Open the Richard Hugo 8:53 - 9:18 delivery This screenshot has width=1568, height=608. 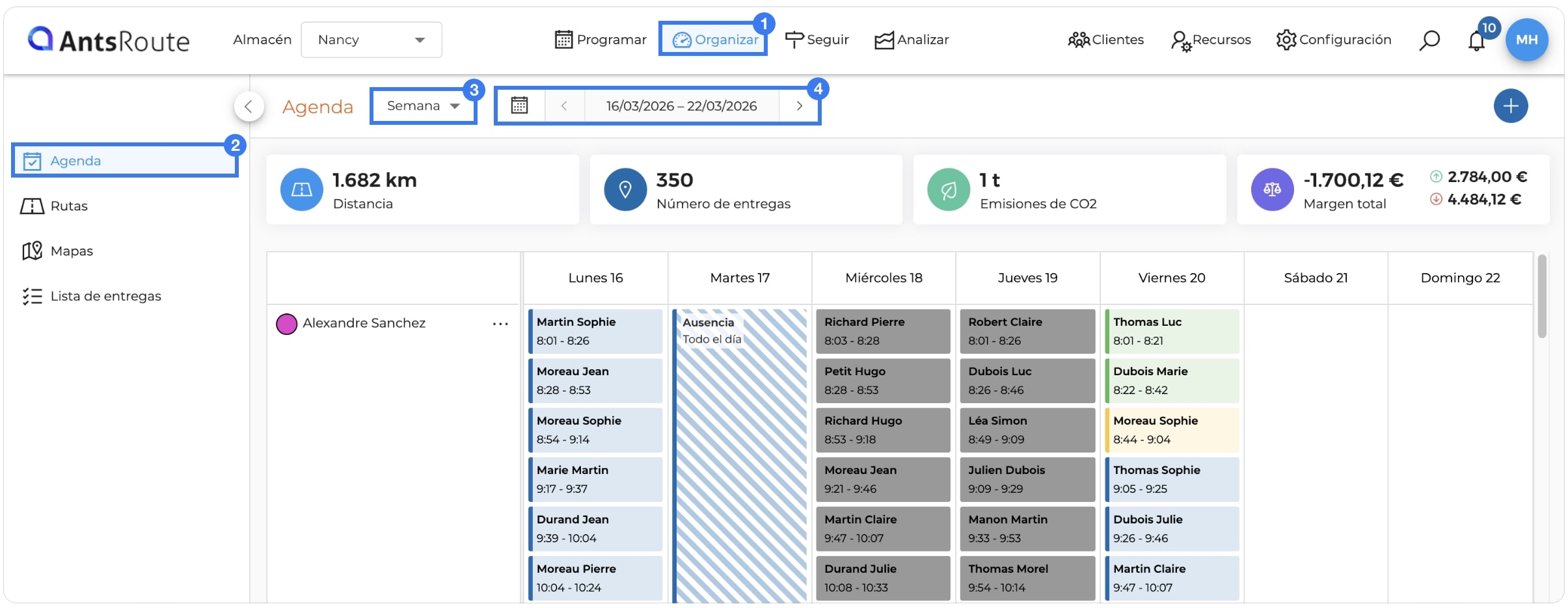[884, 430]
